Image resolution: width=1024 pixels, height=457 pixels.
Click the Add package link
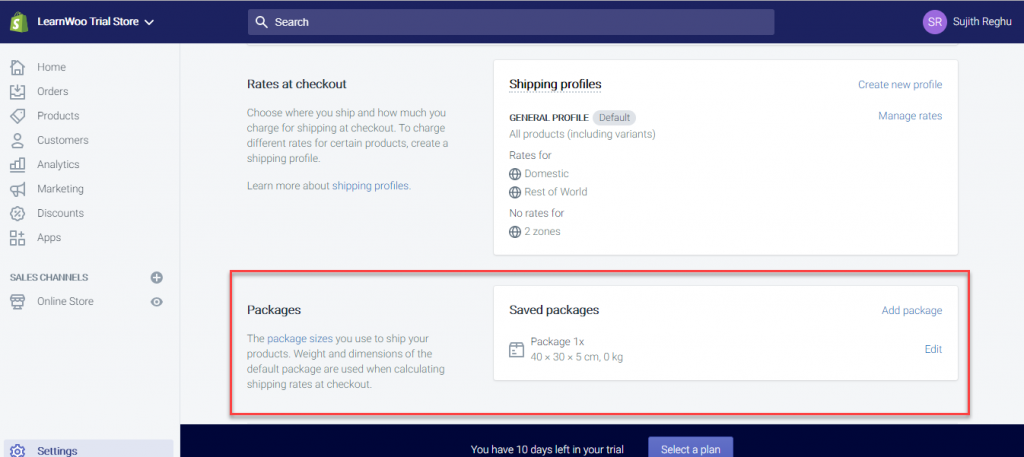pos(912,311)
